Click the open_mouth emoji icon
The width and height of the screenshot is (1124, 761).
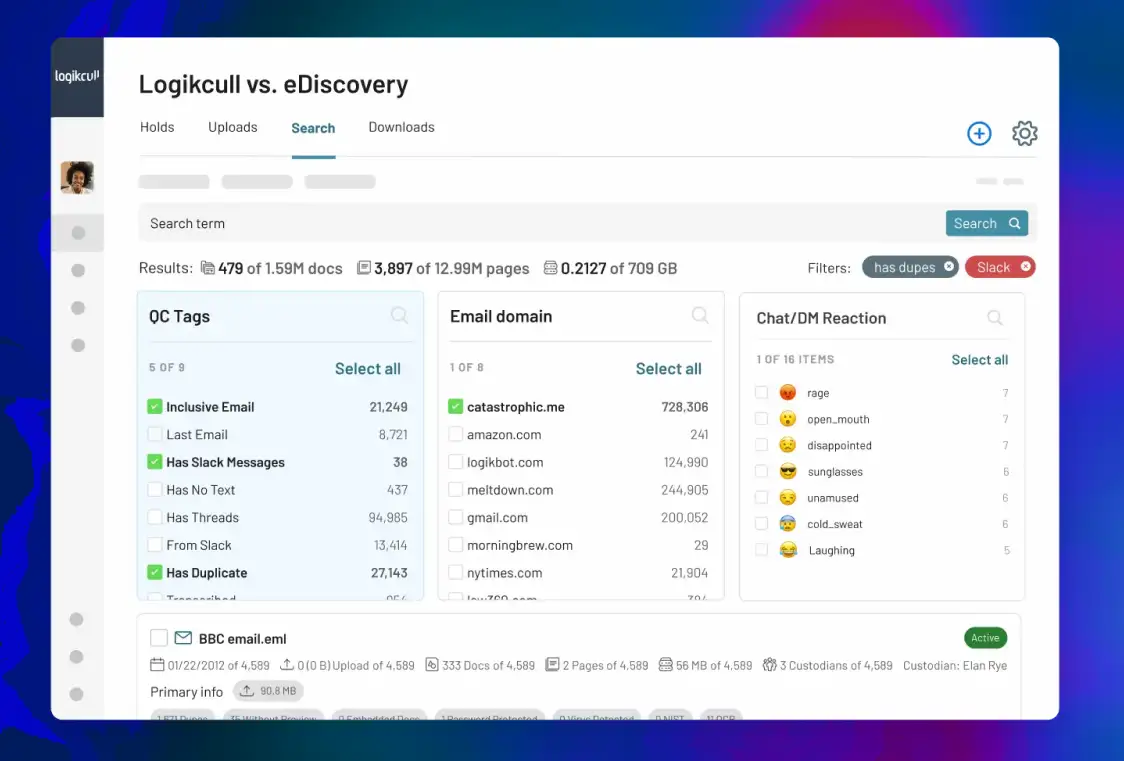tap(788, 419)
